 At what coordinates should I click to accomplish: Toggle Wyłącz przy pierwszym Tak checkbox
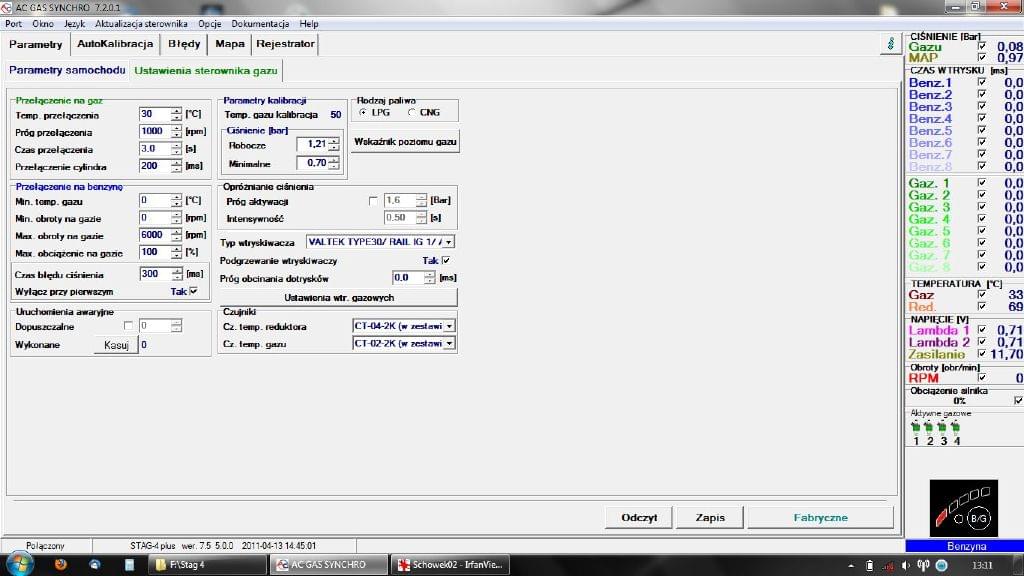(x=193, y=291)
